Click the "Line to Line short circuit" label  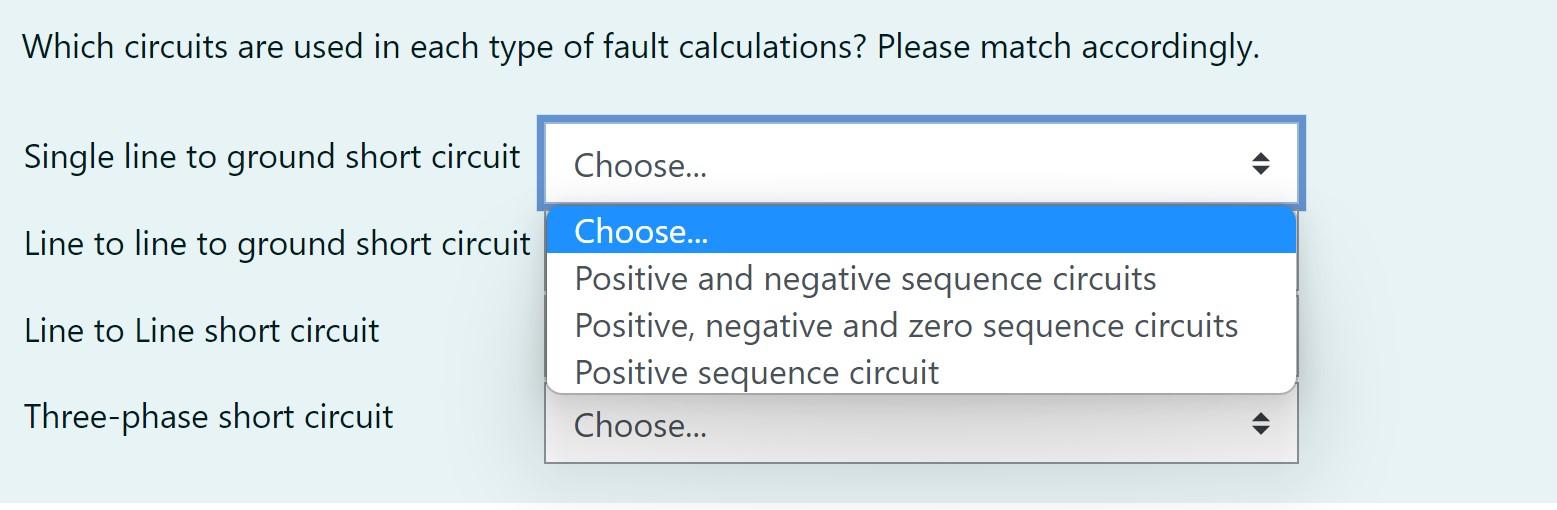click(x=202, y=331)
